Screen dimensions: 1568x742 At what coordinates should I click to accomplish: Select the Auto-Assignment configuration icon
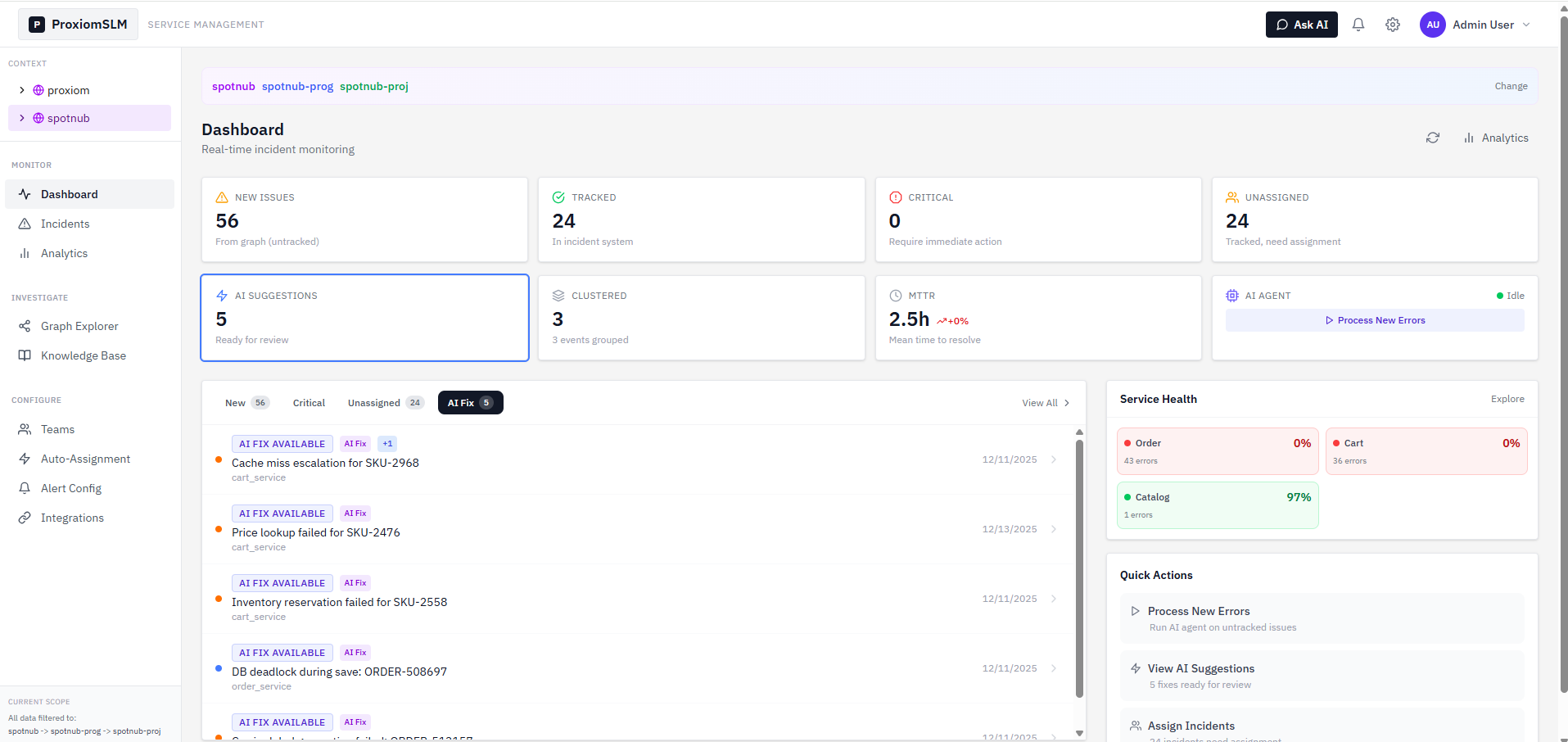click(25, 459)
